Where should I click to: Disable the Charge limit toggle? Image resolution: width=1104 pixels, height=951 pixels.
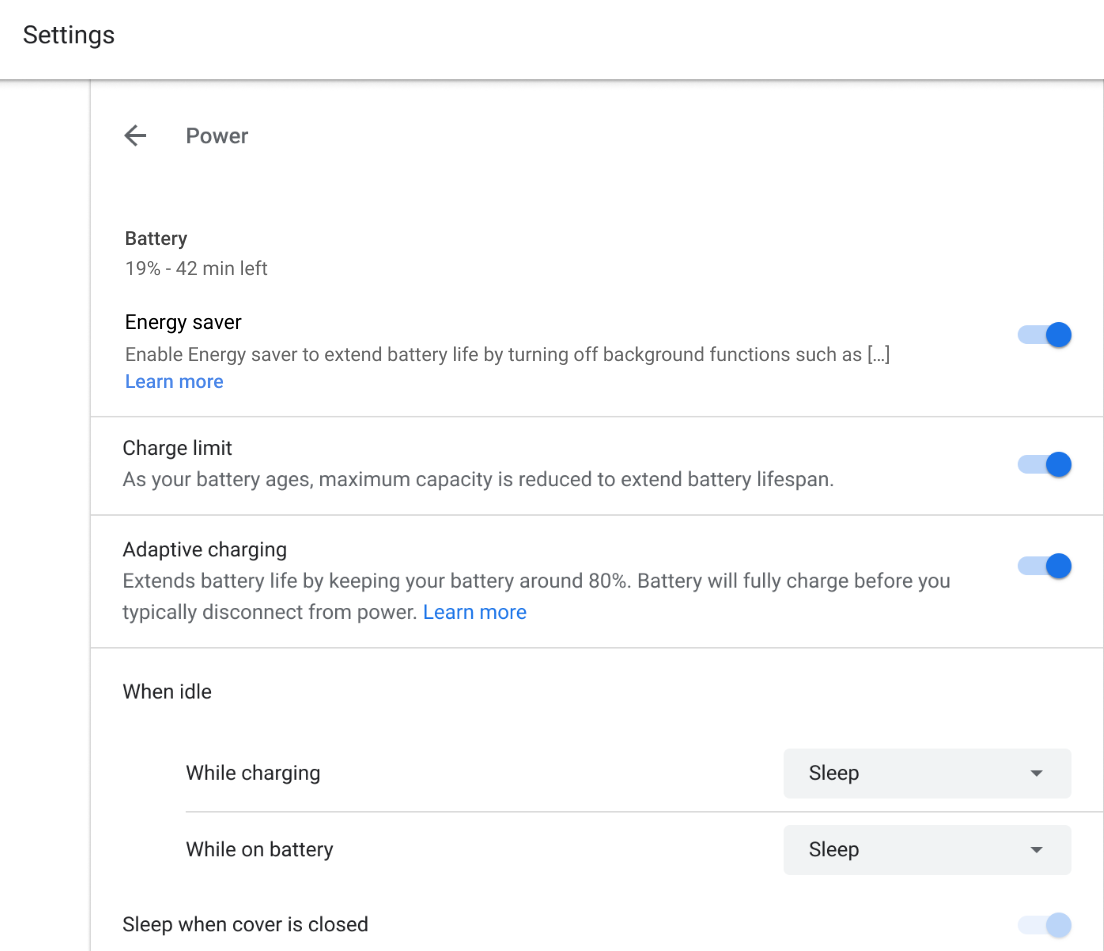click(x=1045, y=464)
